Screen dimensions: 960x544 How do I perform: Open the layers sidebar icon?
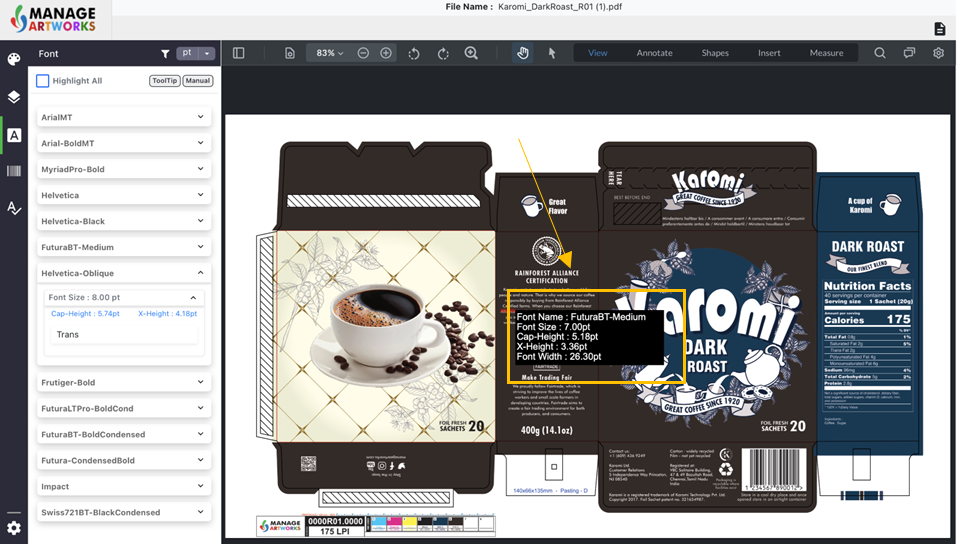coord(13,97)
